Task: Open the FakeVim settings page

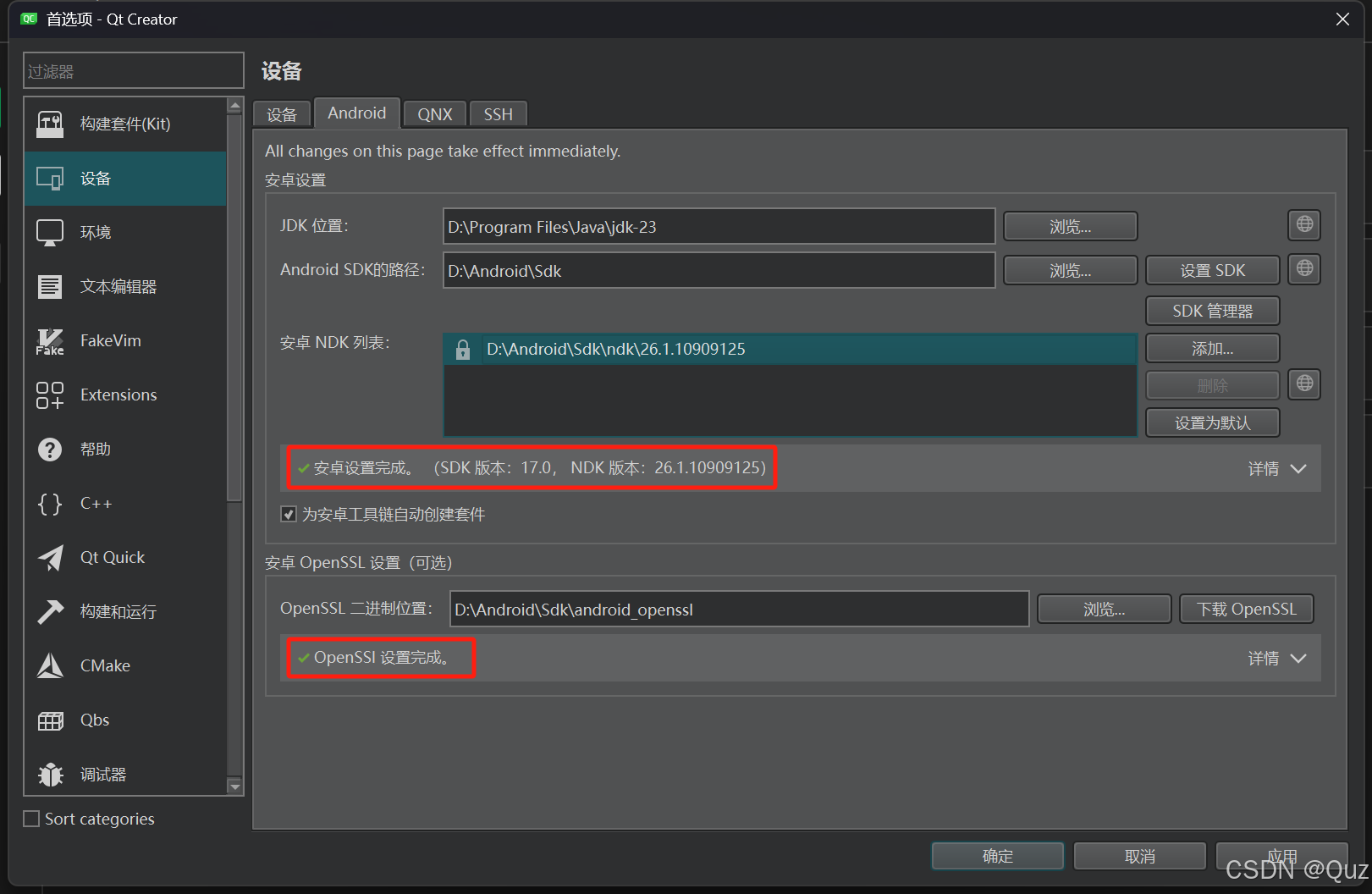Action: (110, 340)
